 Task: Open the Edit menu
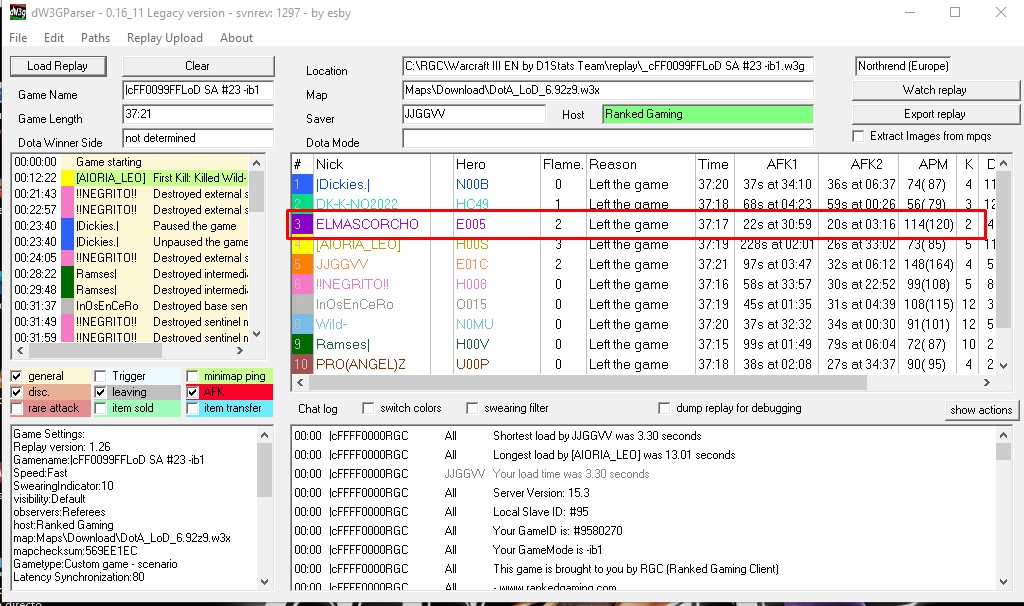click(x=54, y=38)
